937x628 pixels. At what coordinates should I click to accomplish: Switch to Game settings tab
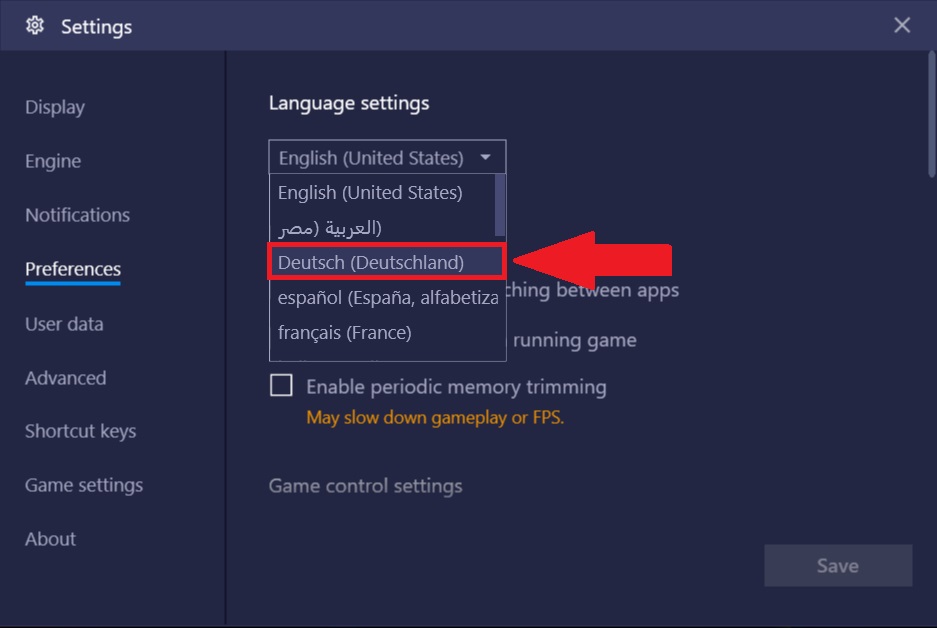pos(84,485)
